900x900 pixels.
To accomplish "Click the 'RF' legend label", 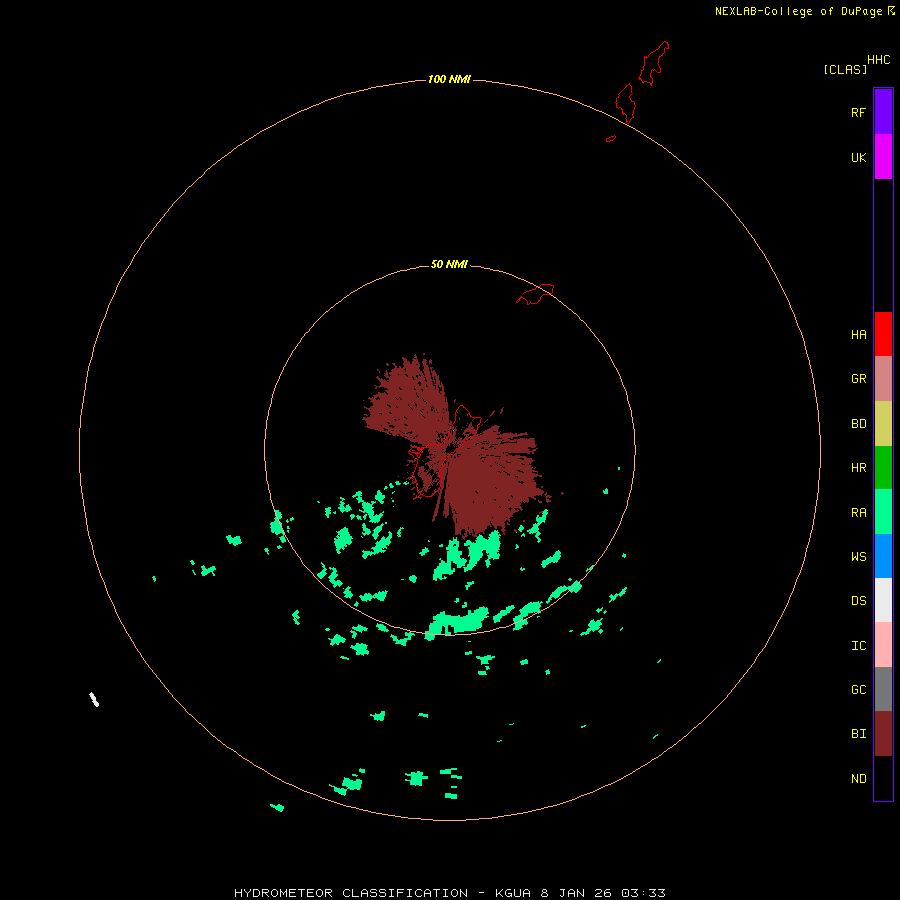I will [858, 113].
